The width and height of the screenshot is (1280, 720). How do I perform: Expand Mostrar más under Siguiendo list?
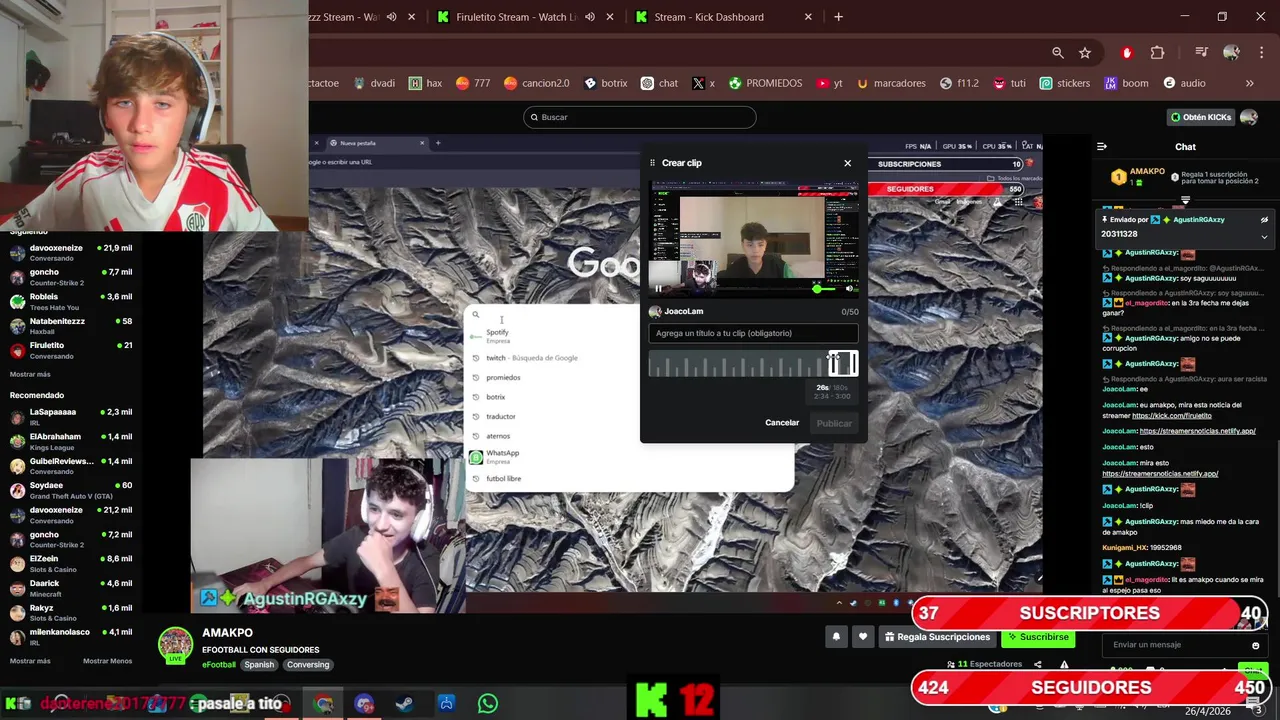[x=30, y=374]
